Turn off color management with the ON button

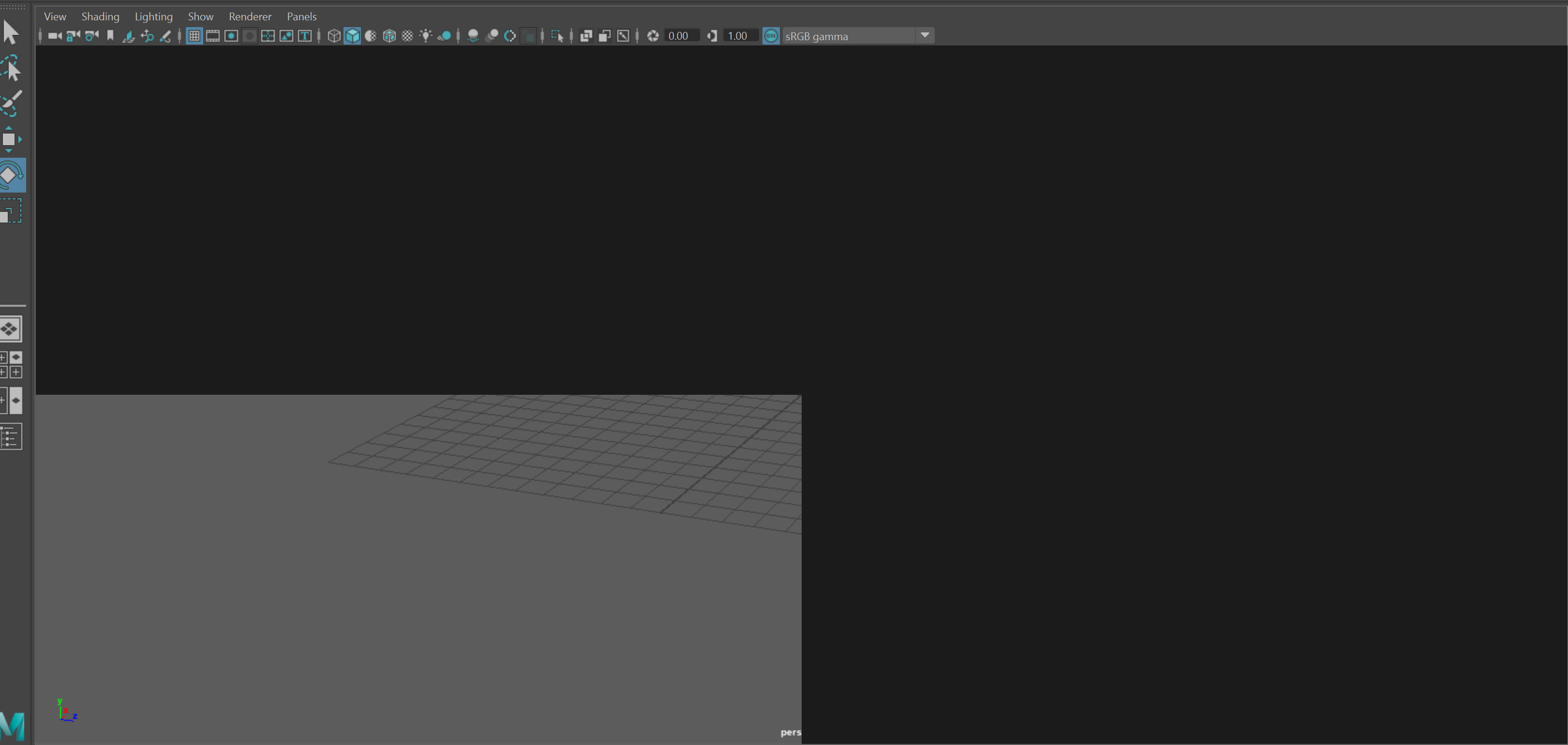pos(771,35)
